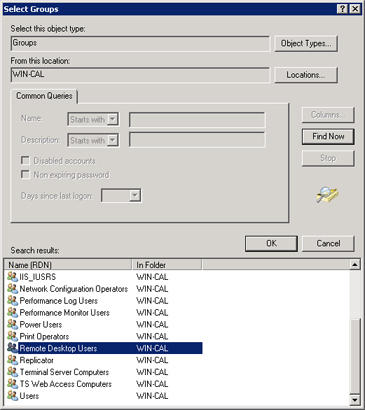This screenshot has width=365, height=410.
Task: Click the results scrollbar up arrow
Action: pyautogui.click(x=355, y=265)
